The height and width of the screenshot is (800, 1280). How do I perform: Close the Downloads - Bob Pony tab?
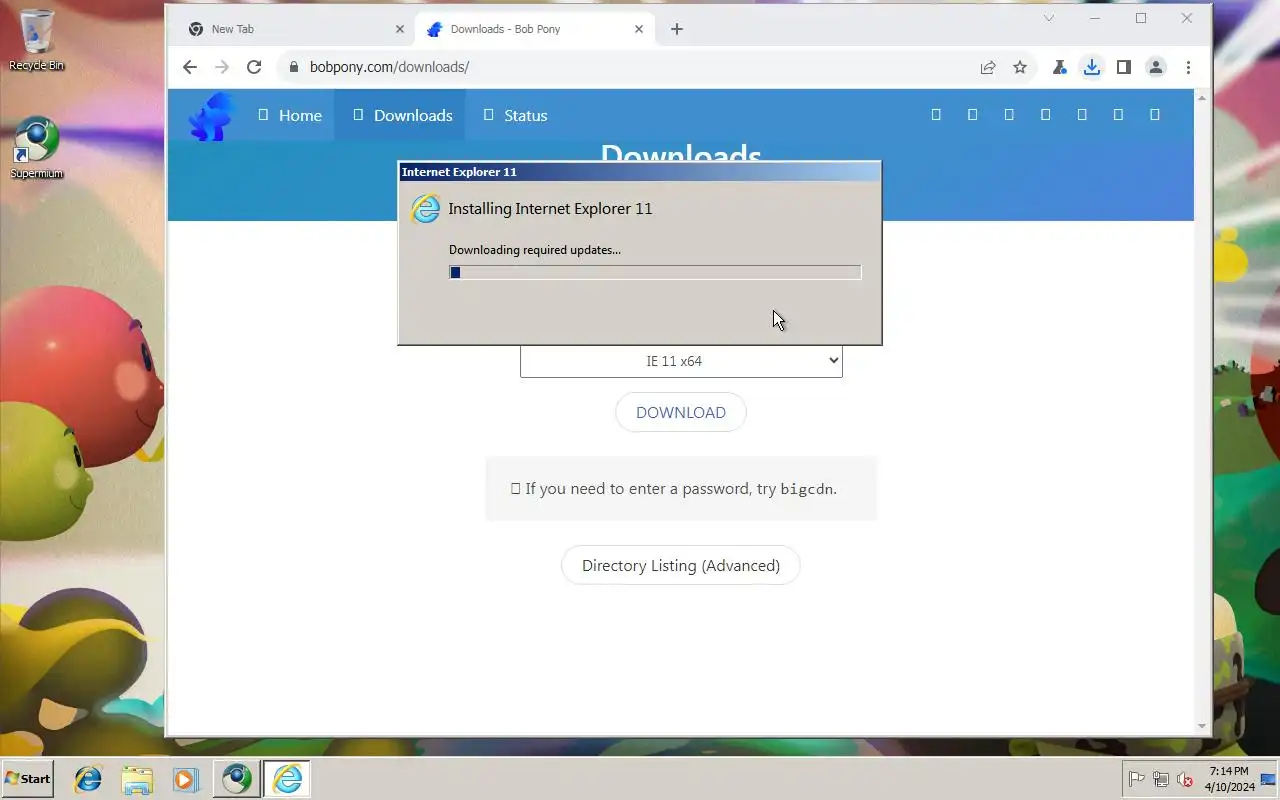pyautogui.click(x=639, y=29)
